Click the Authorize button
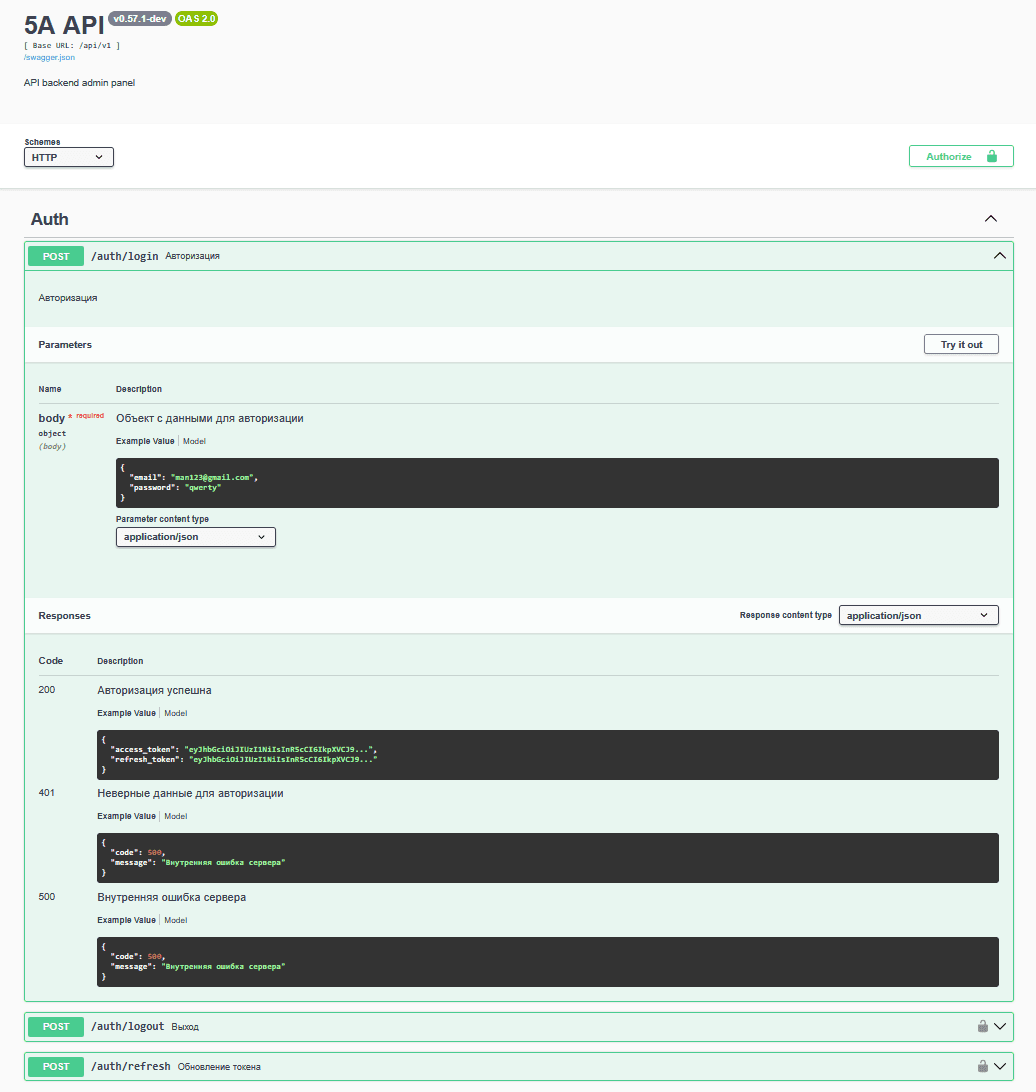Image resolution: width=1036 pixels, height=1092 pixels. [x=960, y=156]
